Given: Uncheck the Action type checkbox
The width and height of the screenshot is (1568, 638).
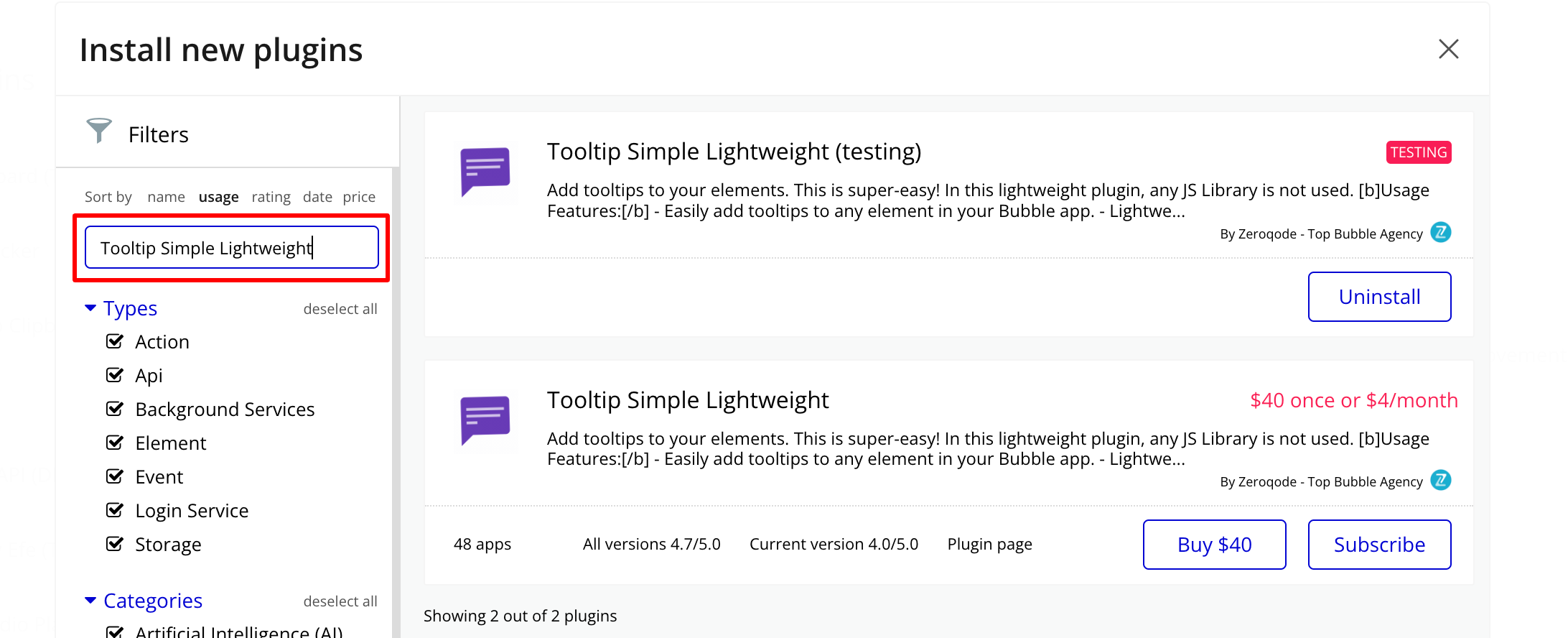Looking at the screenshot, I should (x=115, y=341).
